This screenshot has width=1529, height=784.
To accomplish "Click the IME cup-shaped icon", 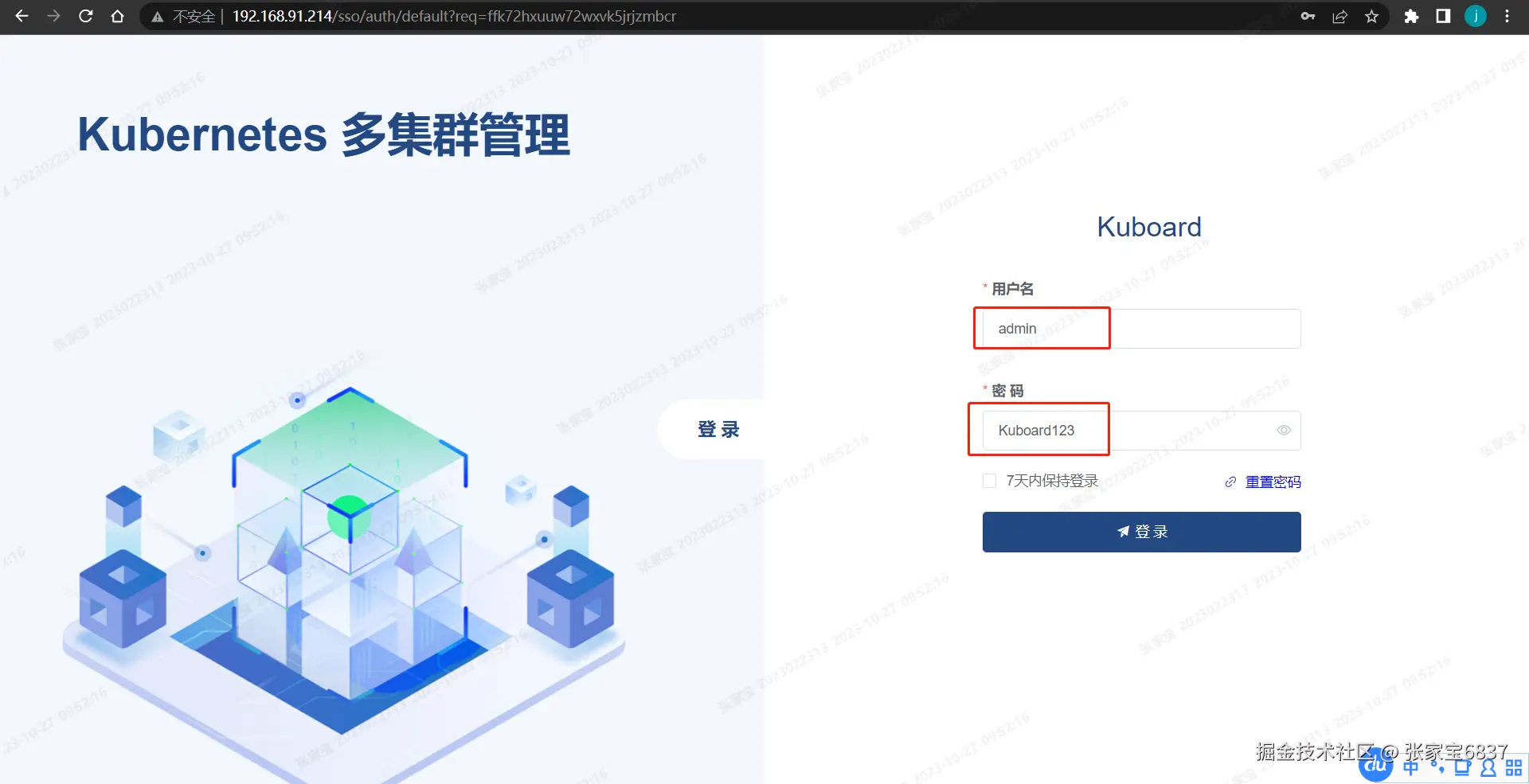I will [x=1462, y=768].
